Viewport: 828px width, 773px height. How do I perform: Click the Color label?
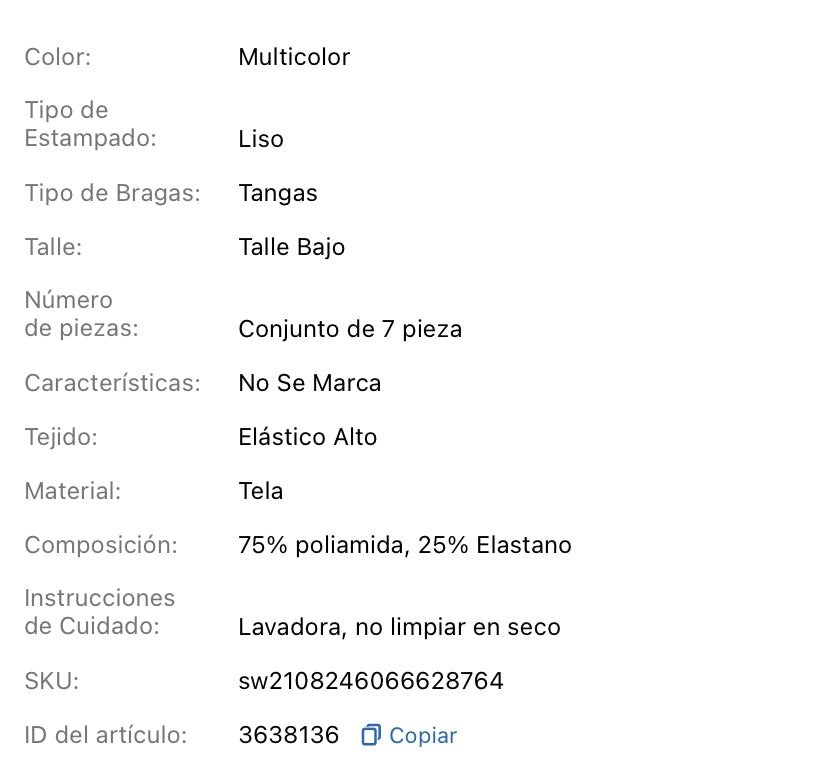[57, 58]
